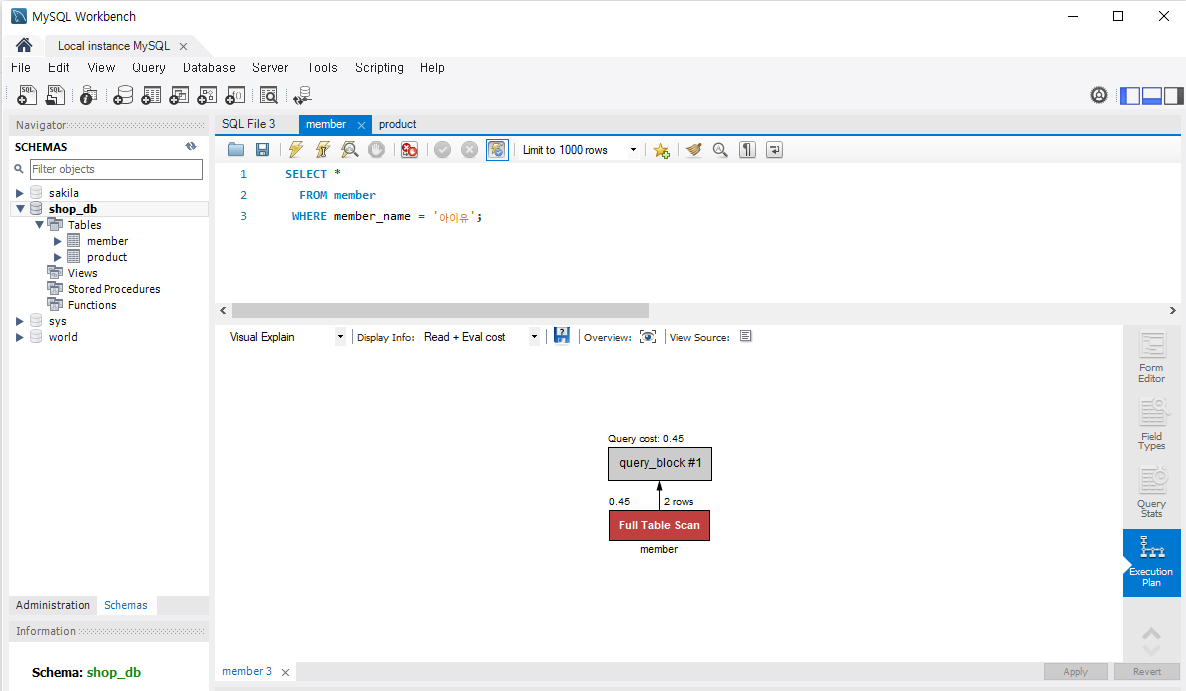The height and width of the screenshot is (691, 1186).
Task: Open the Form Editor panel
Action: [x=1151, y=357]
